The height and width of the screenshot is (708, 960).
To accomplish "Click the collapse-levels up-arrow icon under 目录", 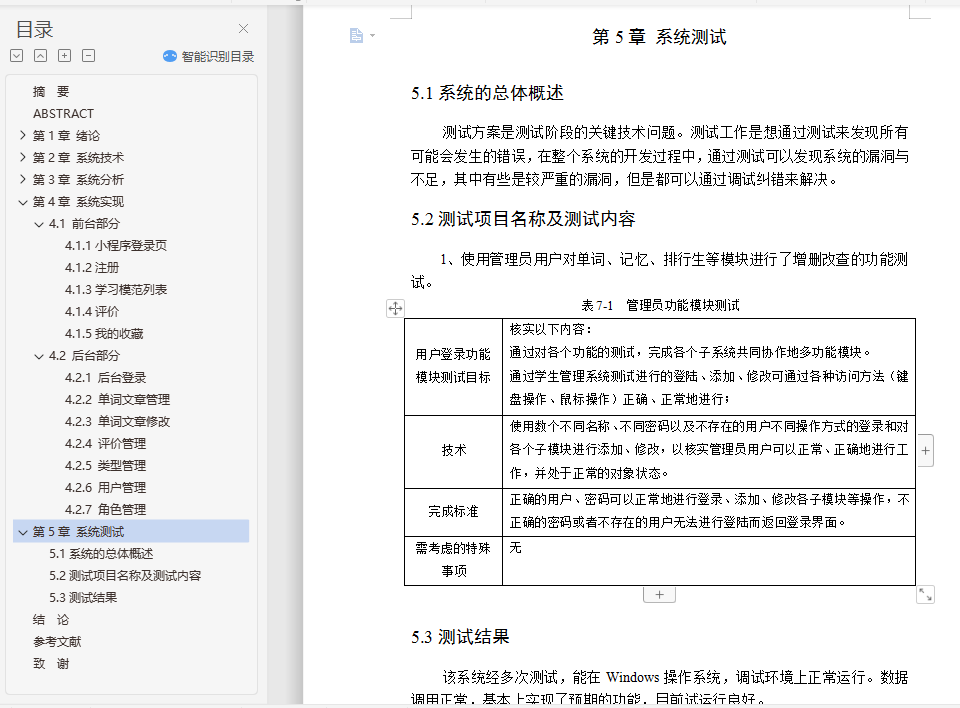I will [x=40, y=56].
